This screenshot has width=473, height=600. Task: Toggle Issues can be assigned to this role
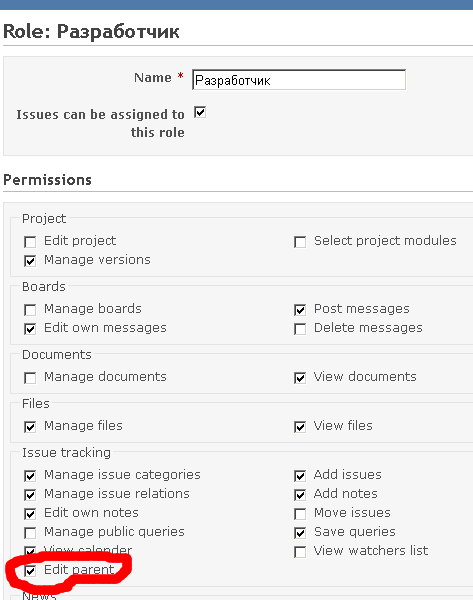(200, 112)
